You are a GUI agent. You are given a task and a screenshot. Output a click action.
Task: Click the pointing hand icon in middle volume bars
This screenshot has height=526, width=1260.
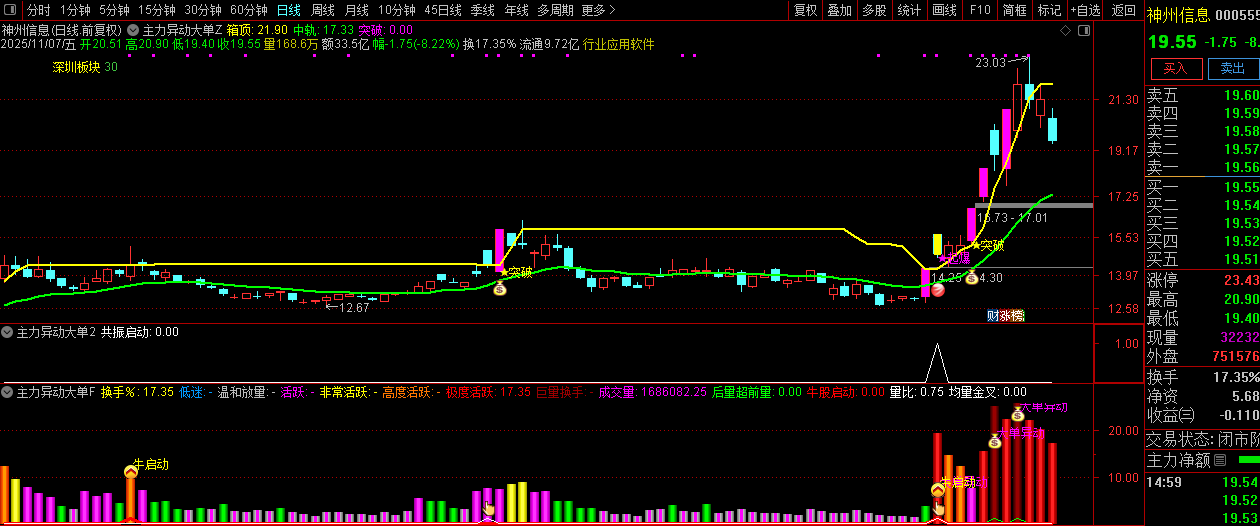[489, 509]
